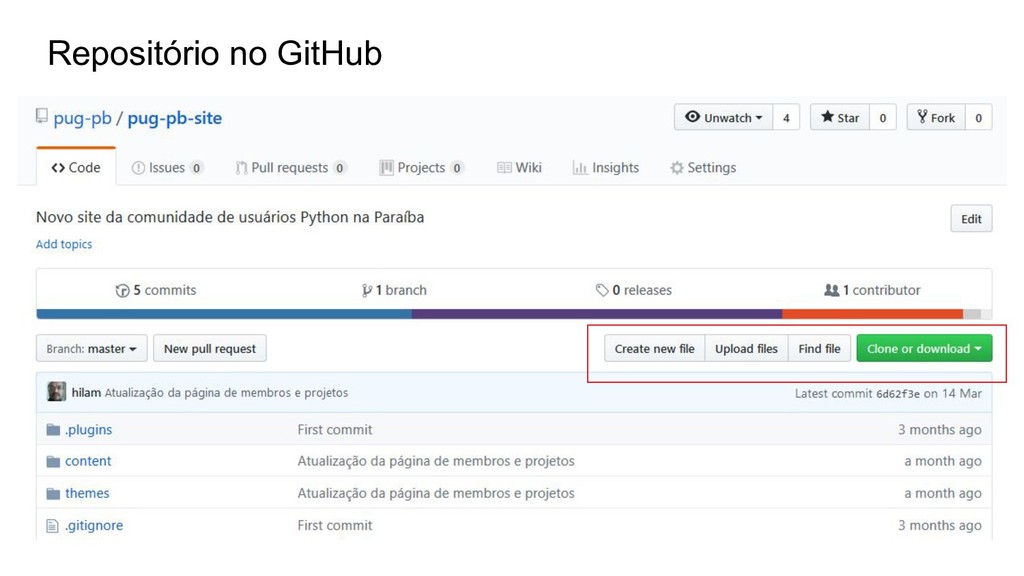Click the content folder icon
The image size is (1024, 576).
coord(53,462)
